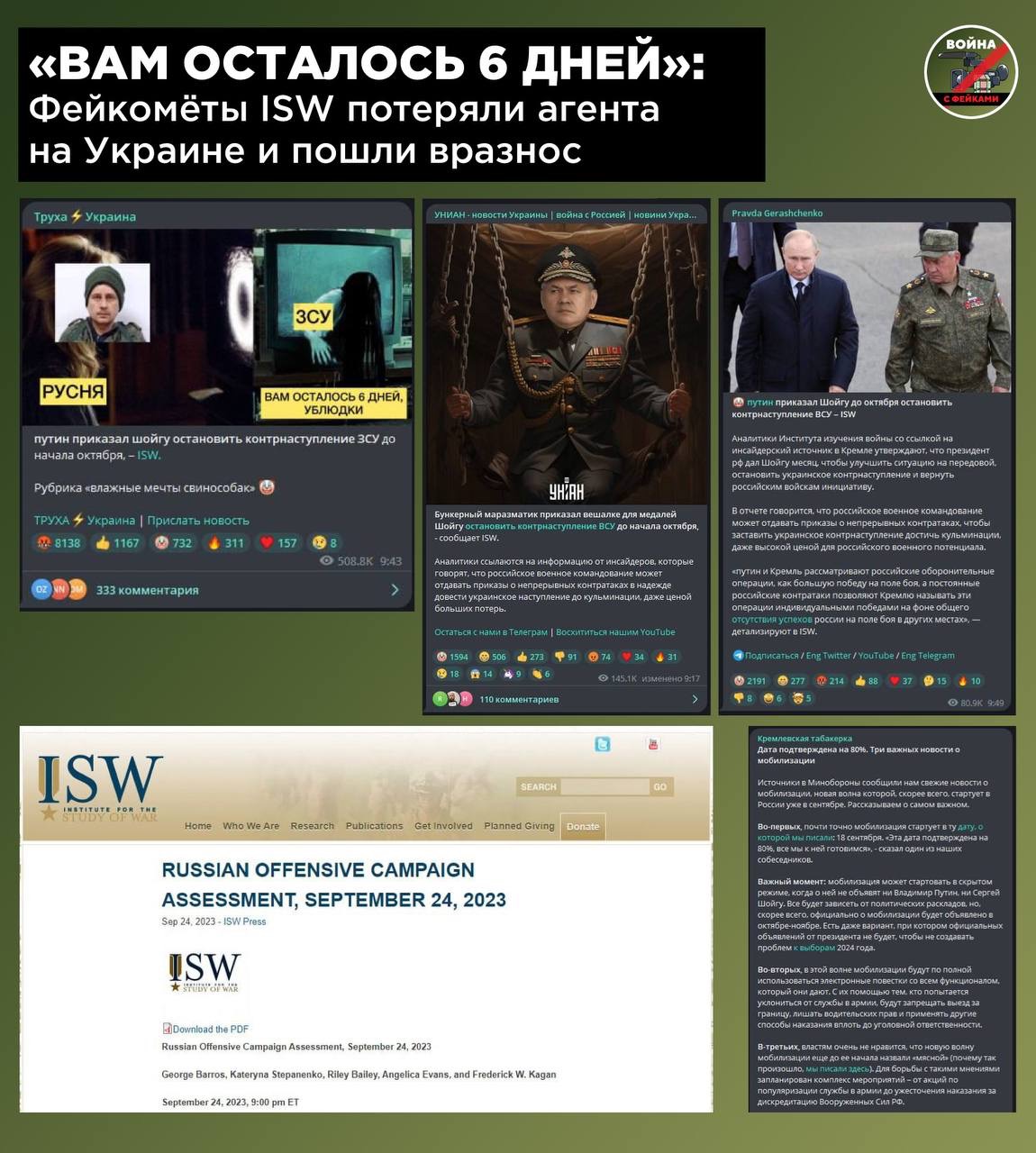Open the Publications menu item
This screenshot has width=1036, height=1153.
pyautogui.click(x=374, y=826)
